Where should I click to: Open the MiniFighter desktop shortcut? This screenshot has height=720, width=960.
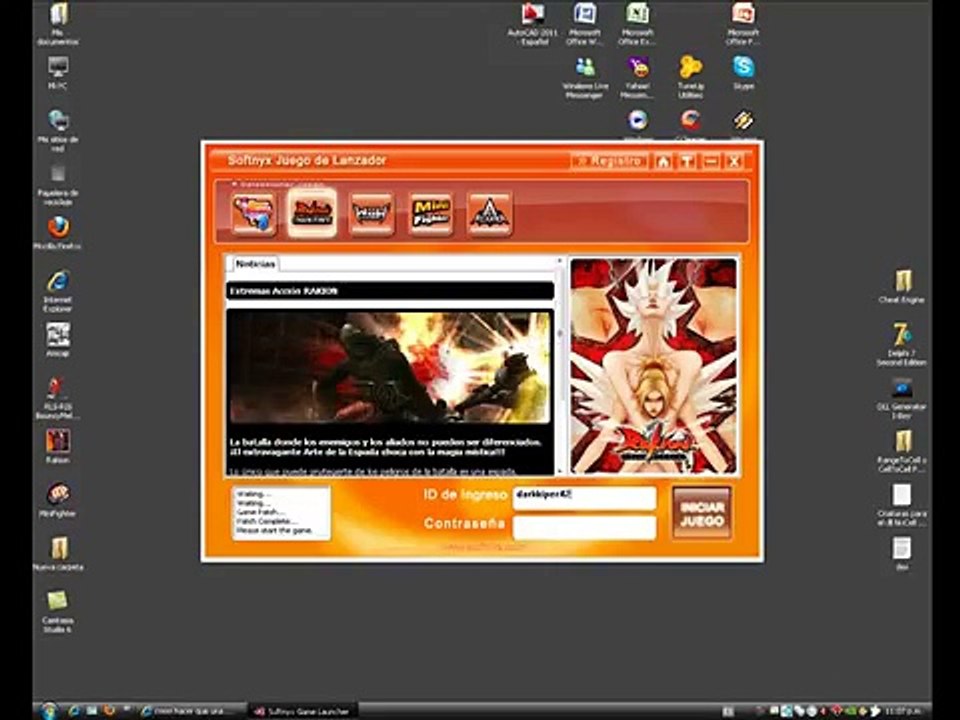pos(58,500)
